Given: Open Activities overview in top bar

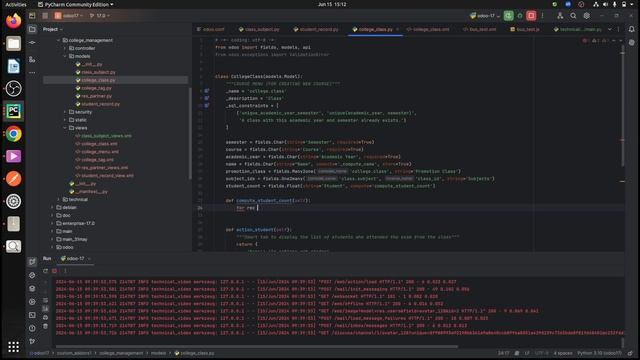Looking at the screenshot, I should click(x=16, y=4).
